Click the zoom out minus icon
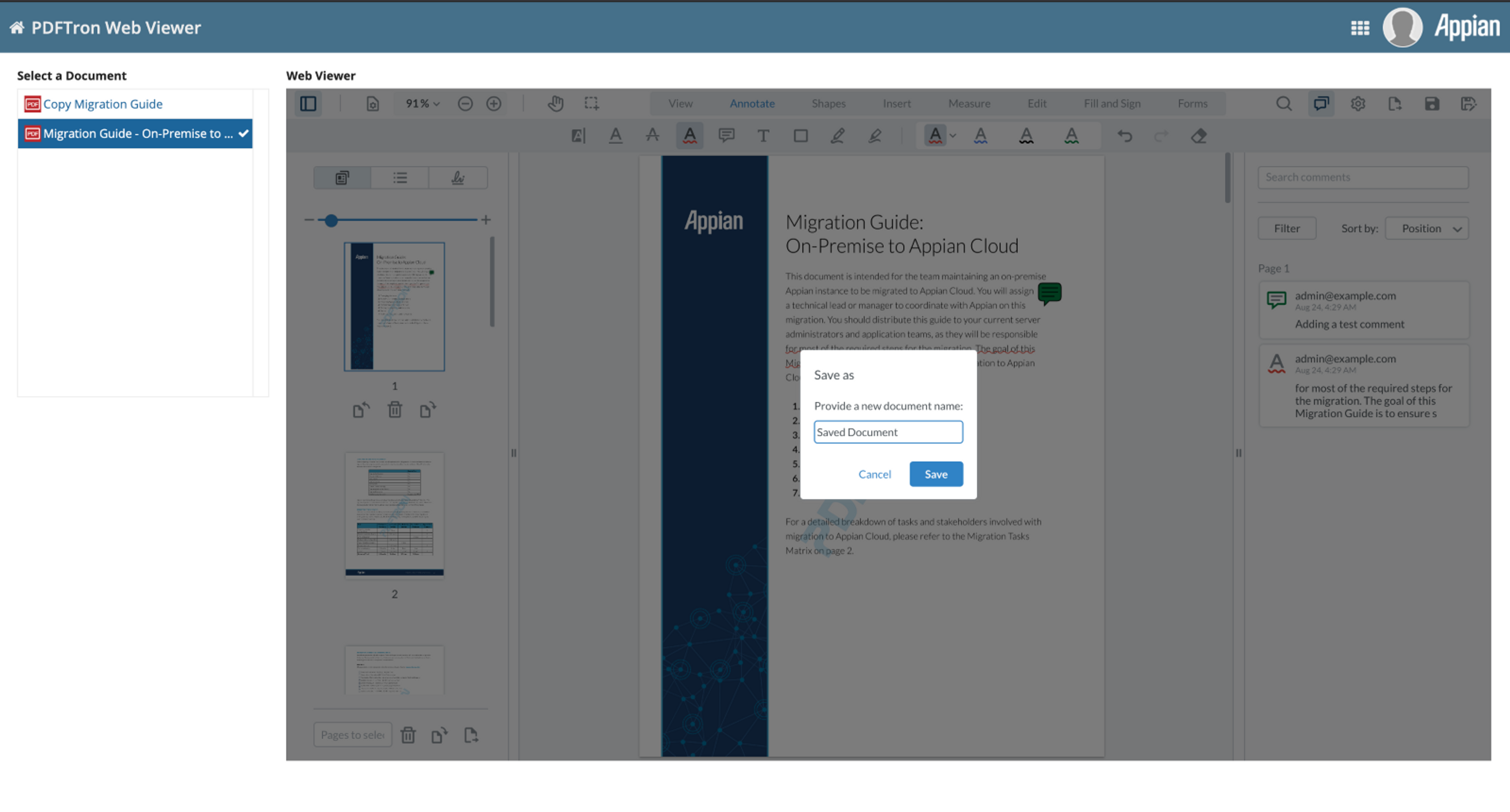The width and height of the screenshot is (1510, 812). (x=465, y=104)
